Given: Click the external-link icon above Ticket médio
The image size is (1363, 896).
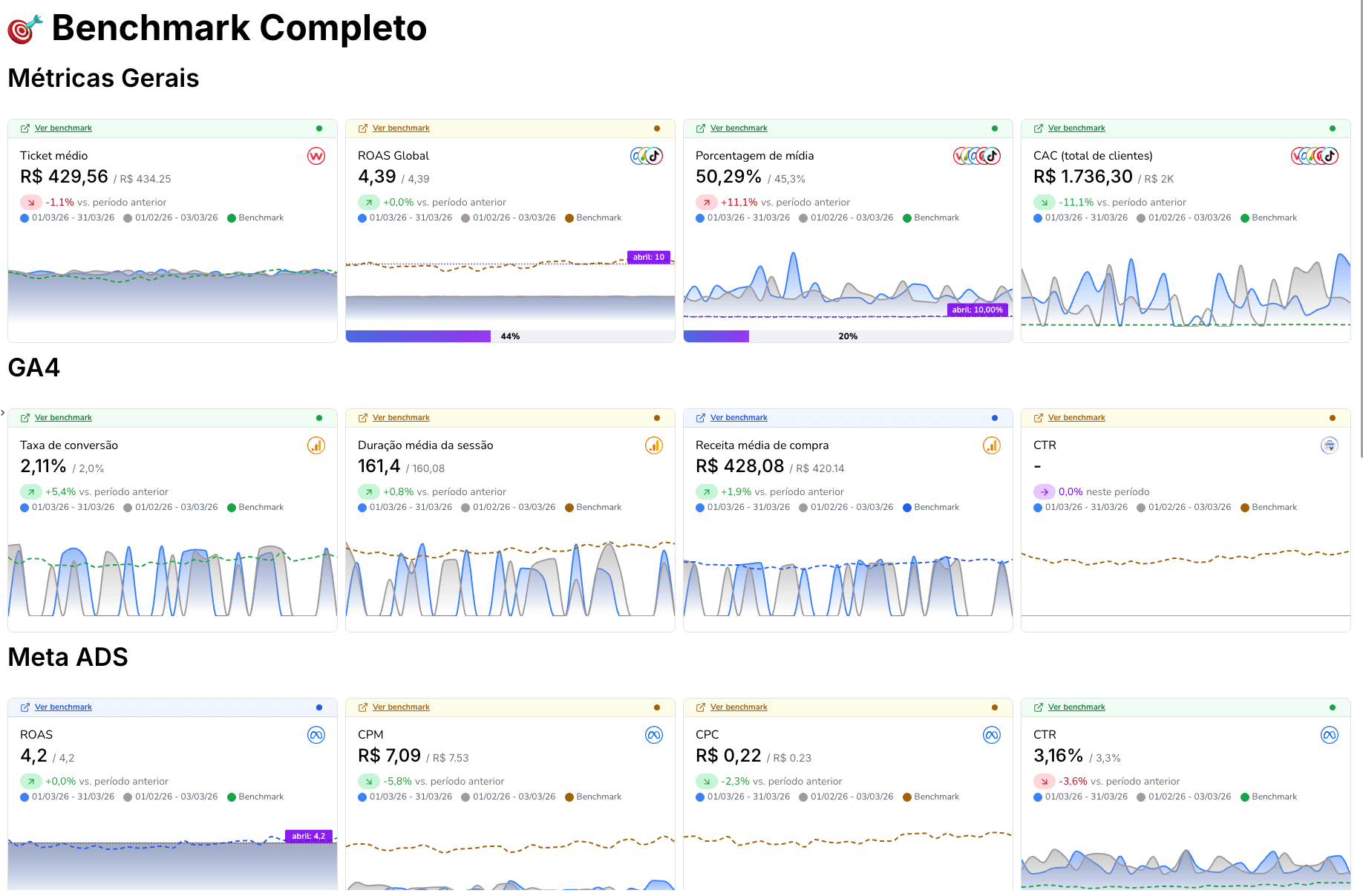Looking at the screenshot, I should [x=25, y=128].
